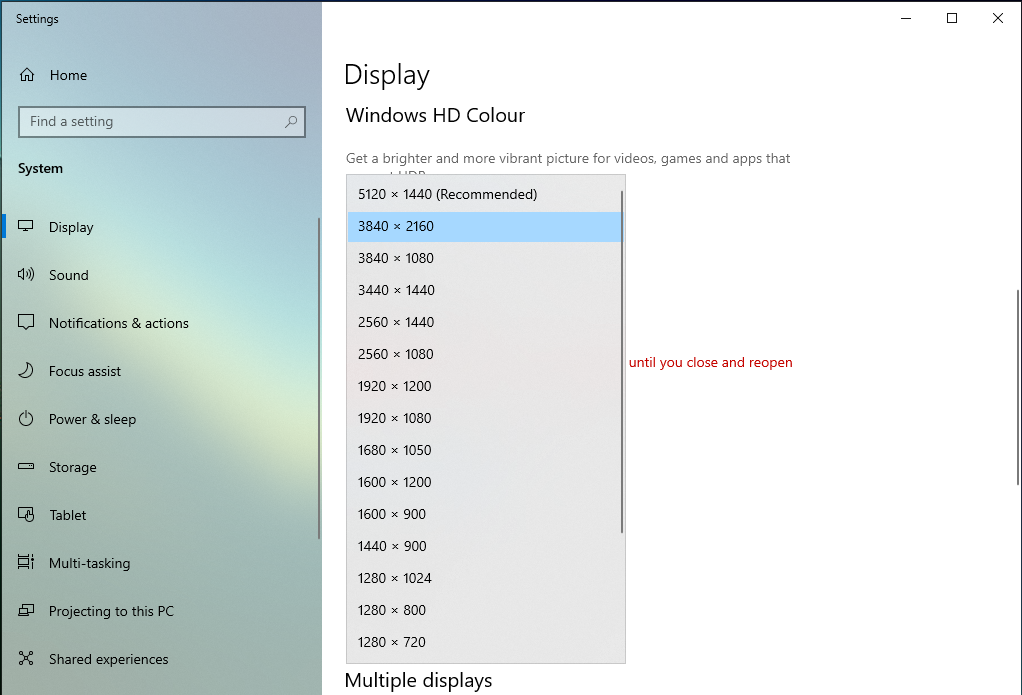Choose 1680 × 1050 resolution
This screenshot has height=695, width=1022.
(x=485, y=450)
